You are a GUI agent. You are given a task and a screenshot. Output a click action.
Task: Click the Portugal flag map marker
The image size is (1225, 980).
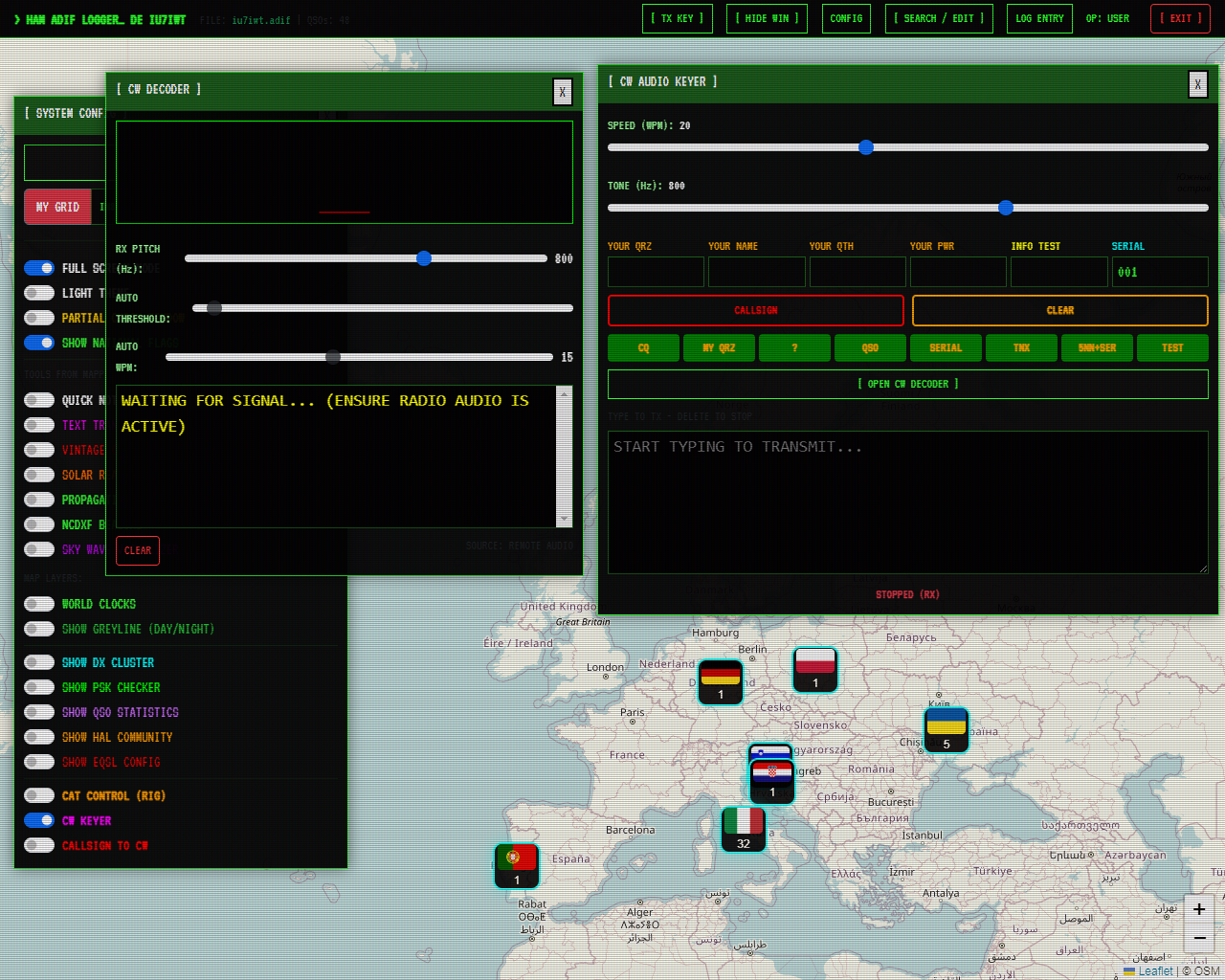[517, 865]
